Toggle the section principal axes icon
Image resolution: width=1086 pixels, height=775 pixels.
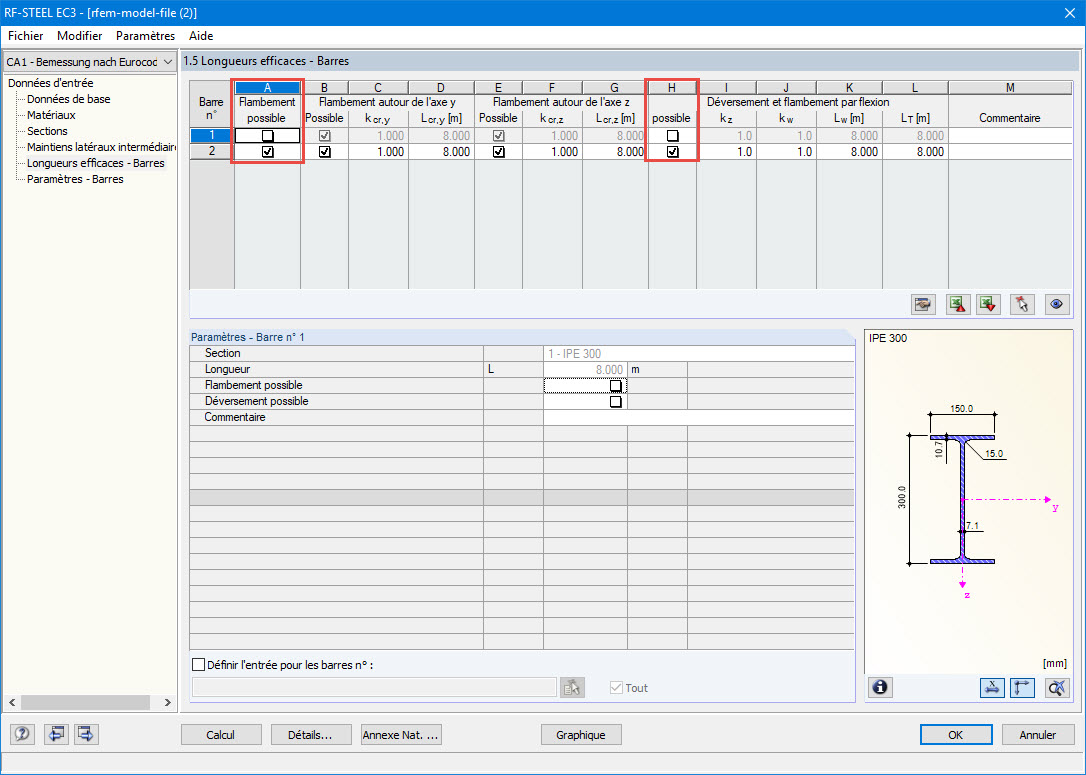point(1022,687)
